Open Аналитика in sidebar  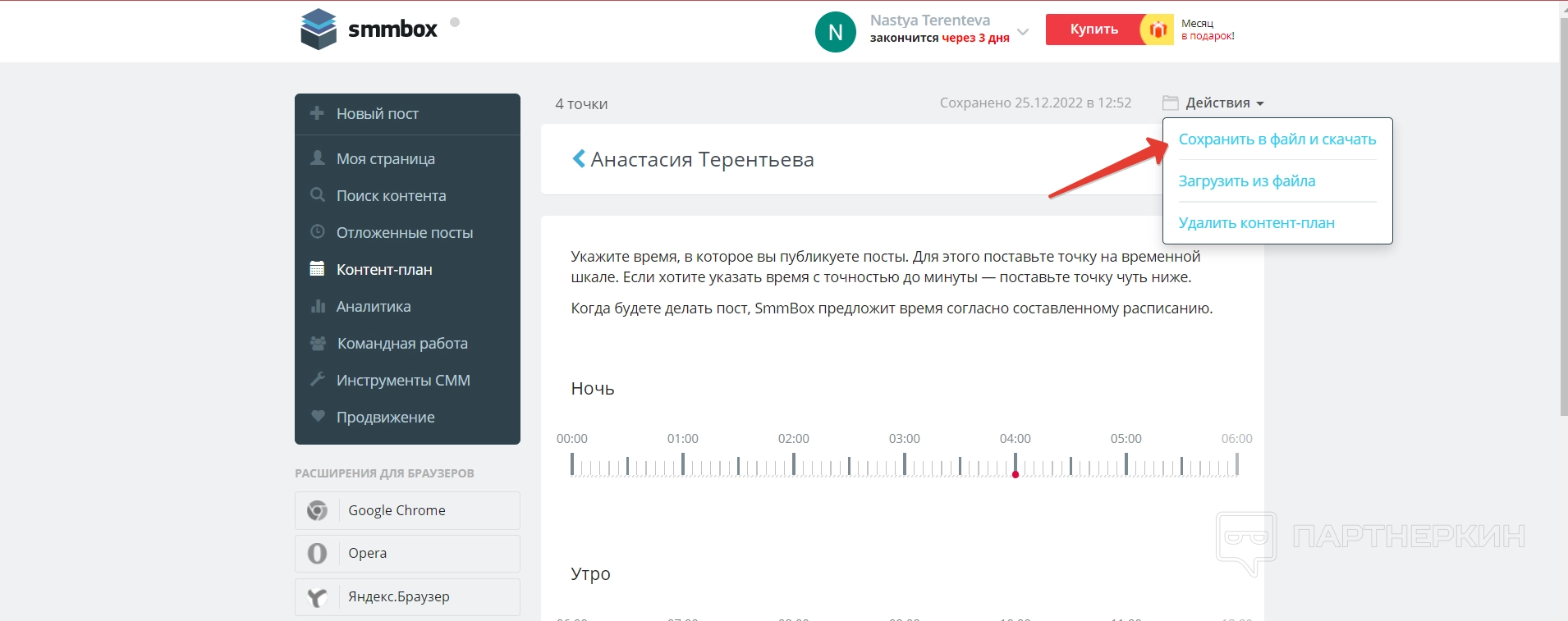coord(407,306)
